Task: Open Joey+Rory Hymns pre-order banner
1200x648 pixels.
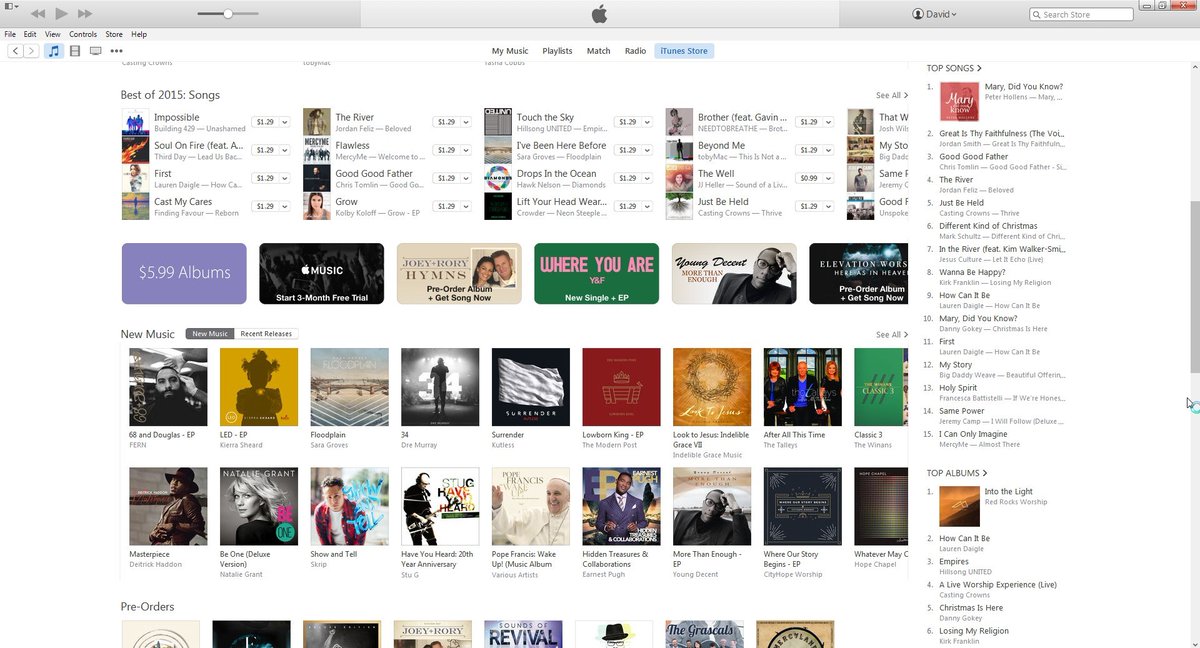Action: tap(459, 273)
